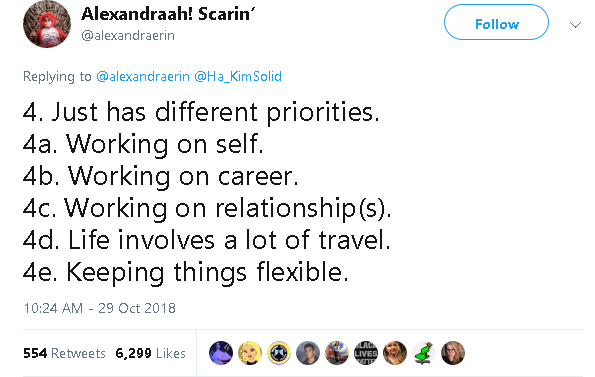View the 6,299 Likes list
Viewport: 595px width, 377px height.
[x=150, y=353]
